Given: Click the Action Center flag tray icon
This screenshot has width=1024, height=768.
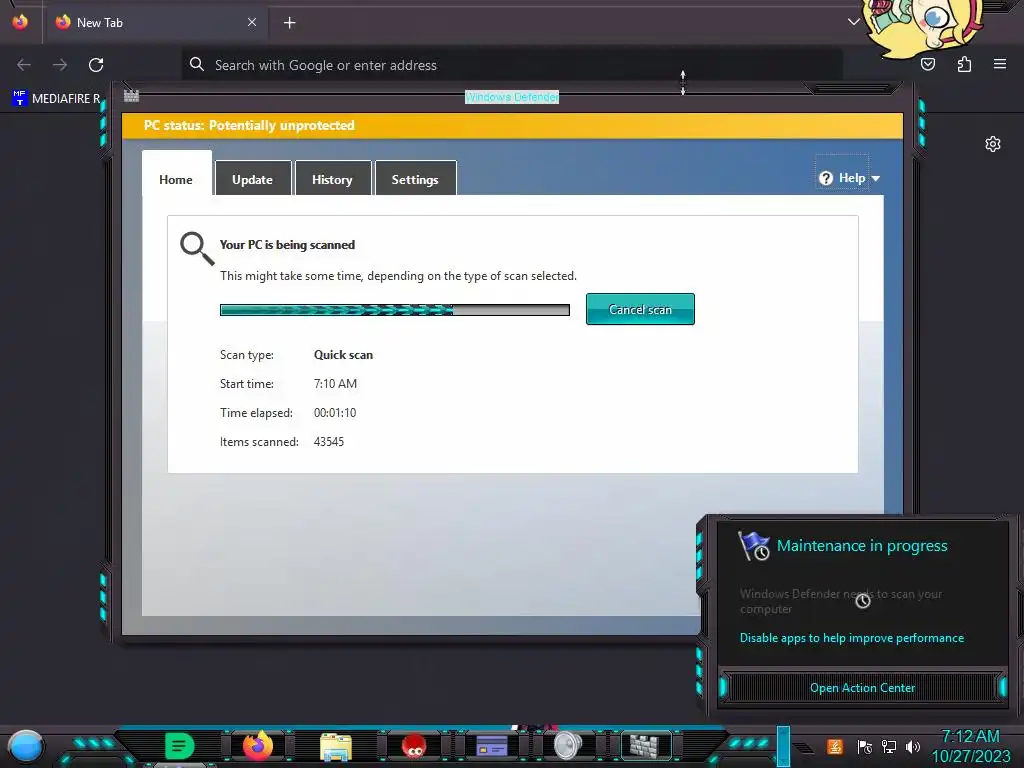Looking at the screenshot, I should coord(865,746).
